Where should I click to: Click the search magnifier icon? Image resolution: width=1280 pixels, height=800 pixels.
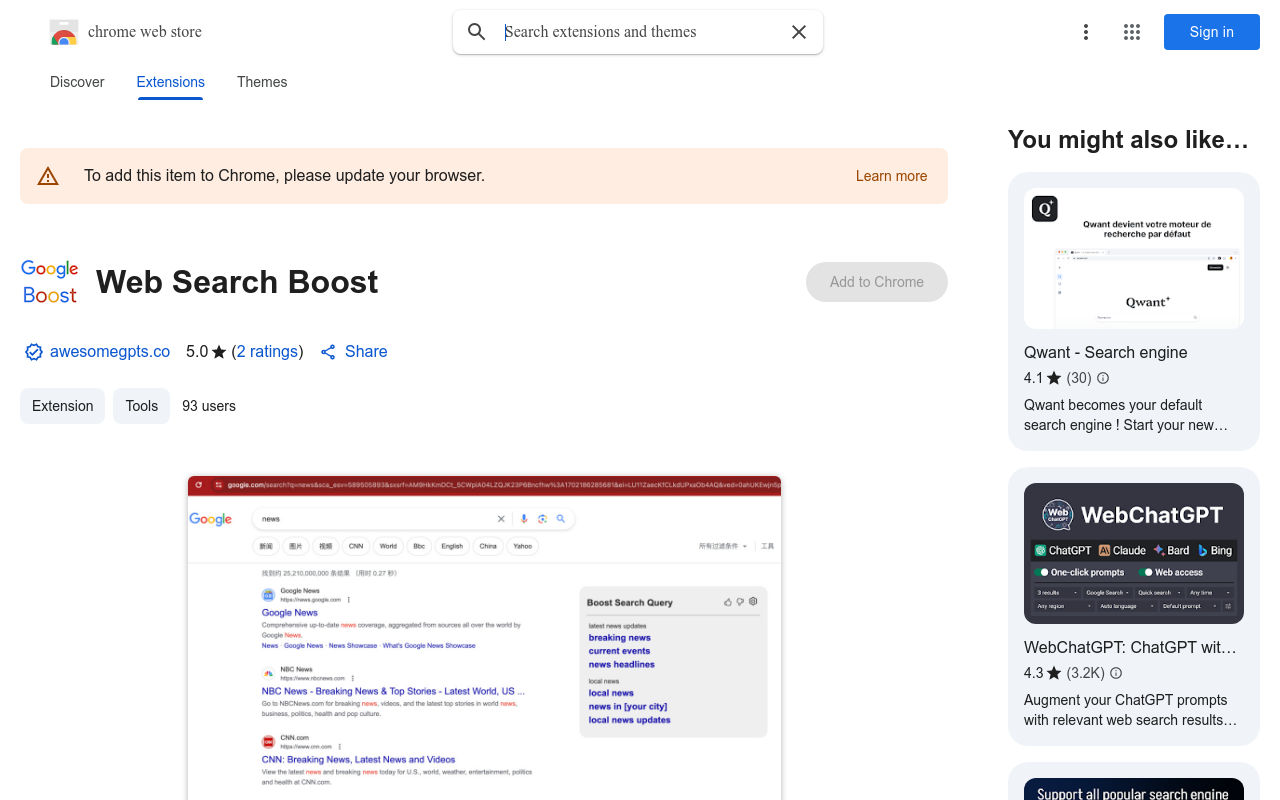(477, 31)
